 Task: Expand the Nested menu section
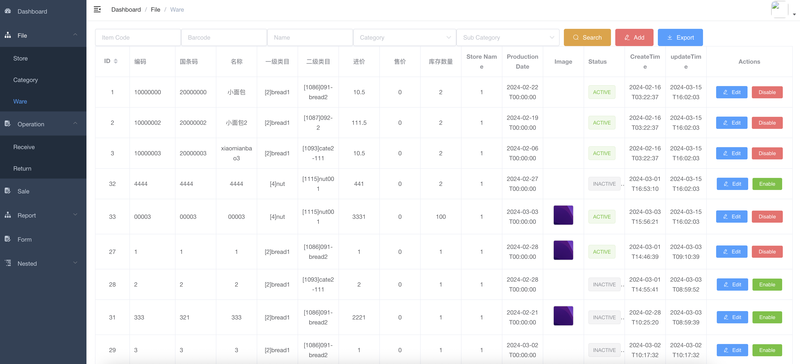pos(43,263)
